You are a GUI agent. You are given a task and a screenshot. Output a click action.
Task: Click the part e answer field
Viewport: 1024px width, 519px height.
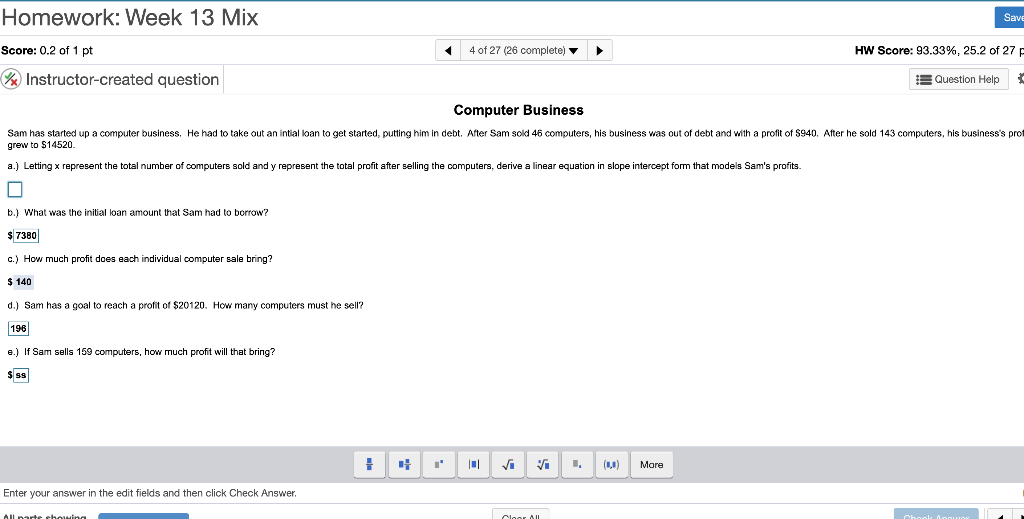pos(21,375)
